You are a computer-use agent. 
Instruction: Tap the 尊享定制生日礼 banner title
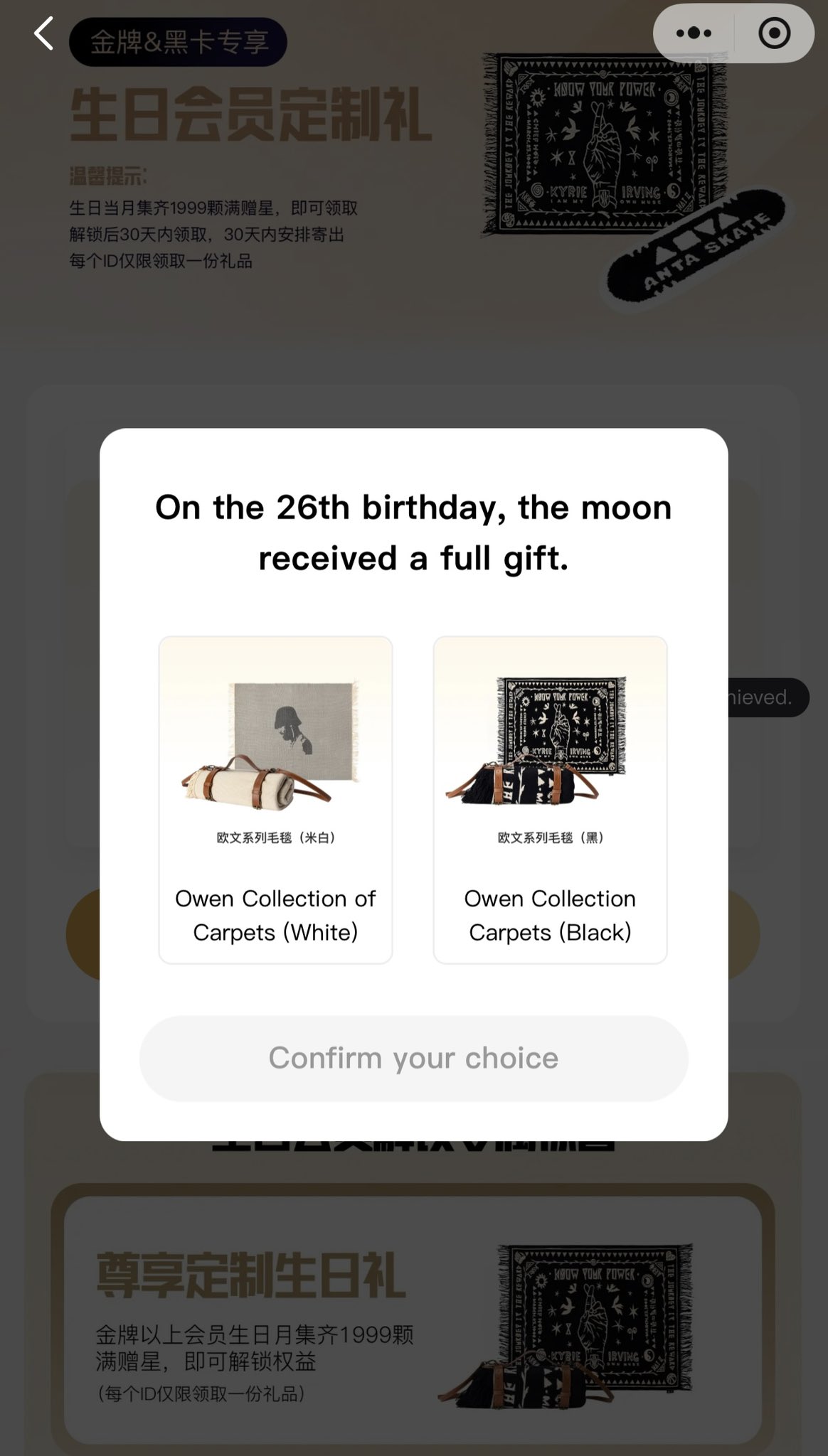[x=250, y=1276]
